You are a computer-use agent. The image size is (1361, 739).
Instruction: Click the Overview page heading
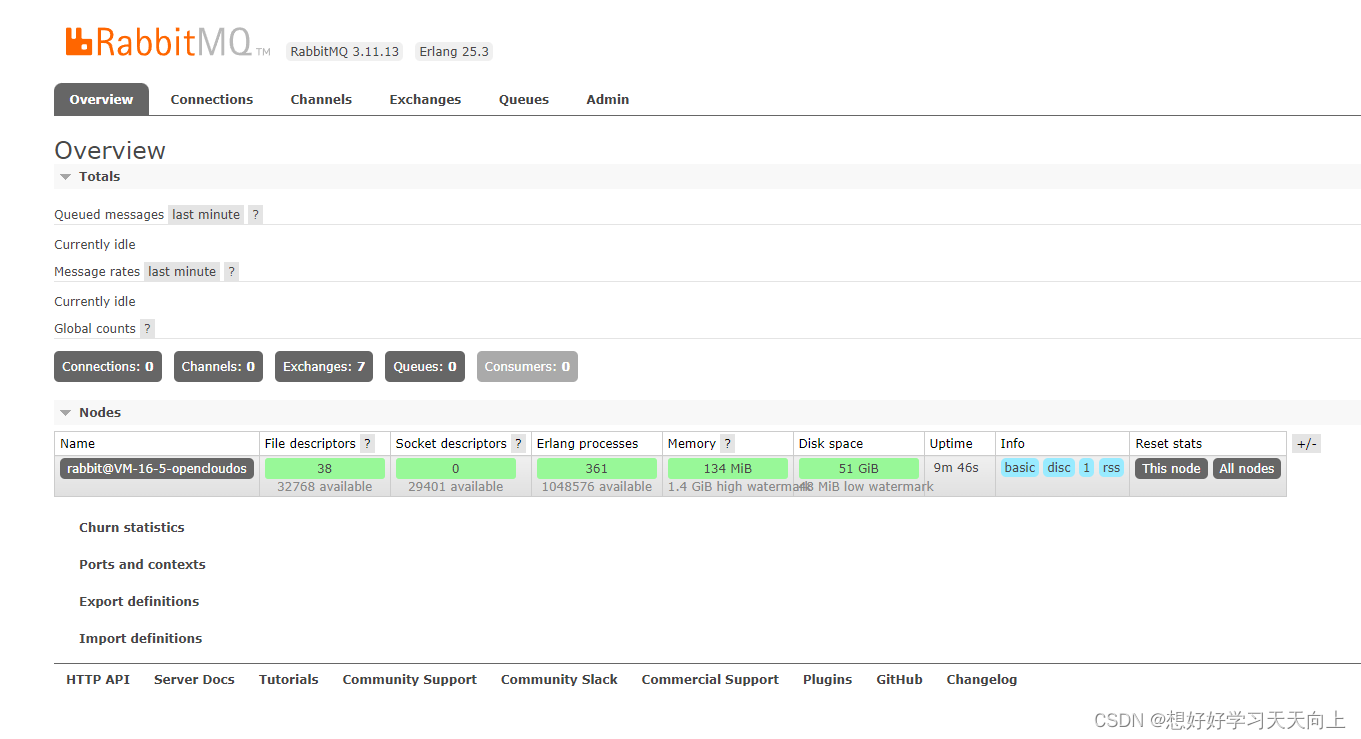(x=110, y=151)
